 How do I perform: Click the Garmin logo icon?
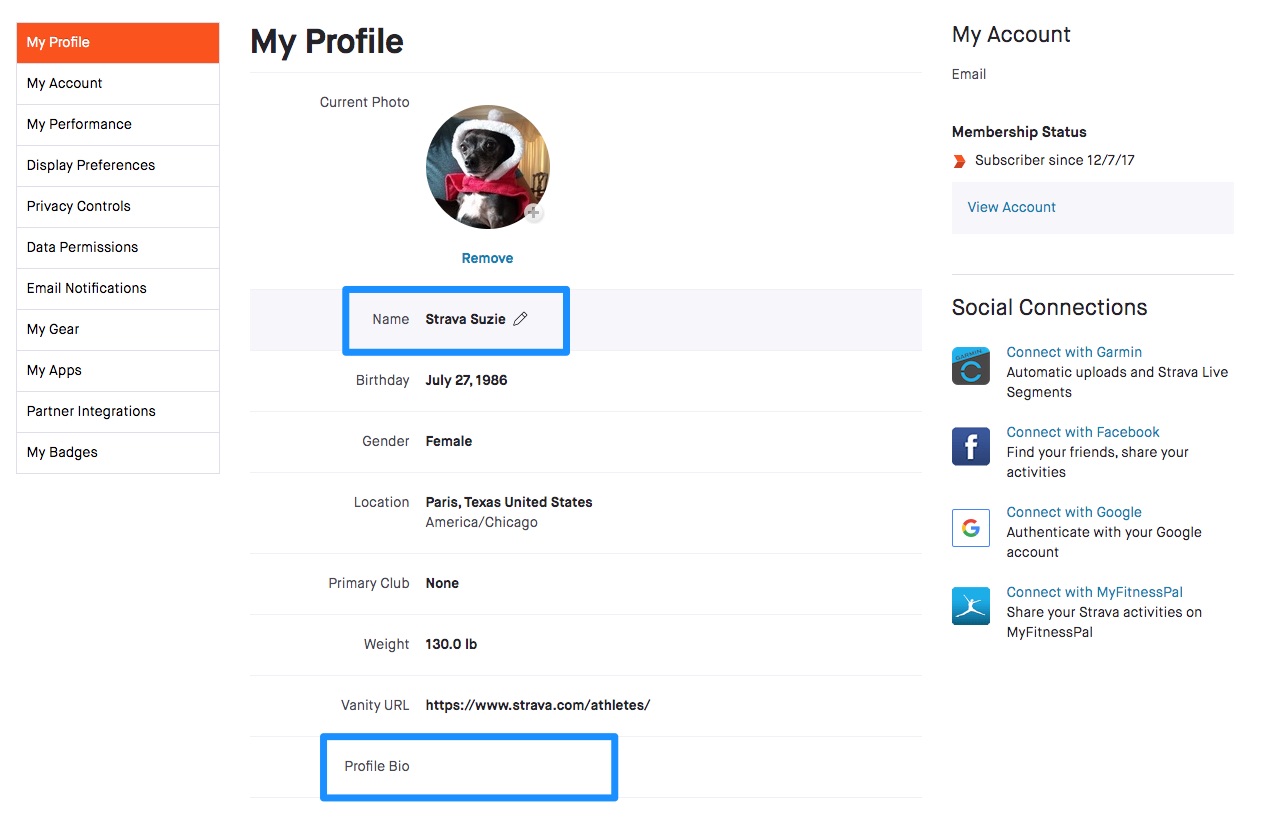(x=971, y=366)
